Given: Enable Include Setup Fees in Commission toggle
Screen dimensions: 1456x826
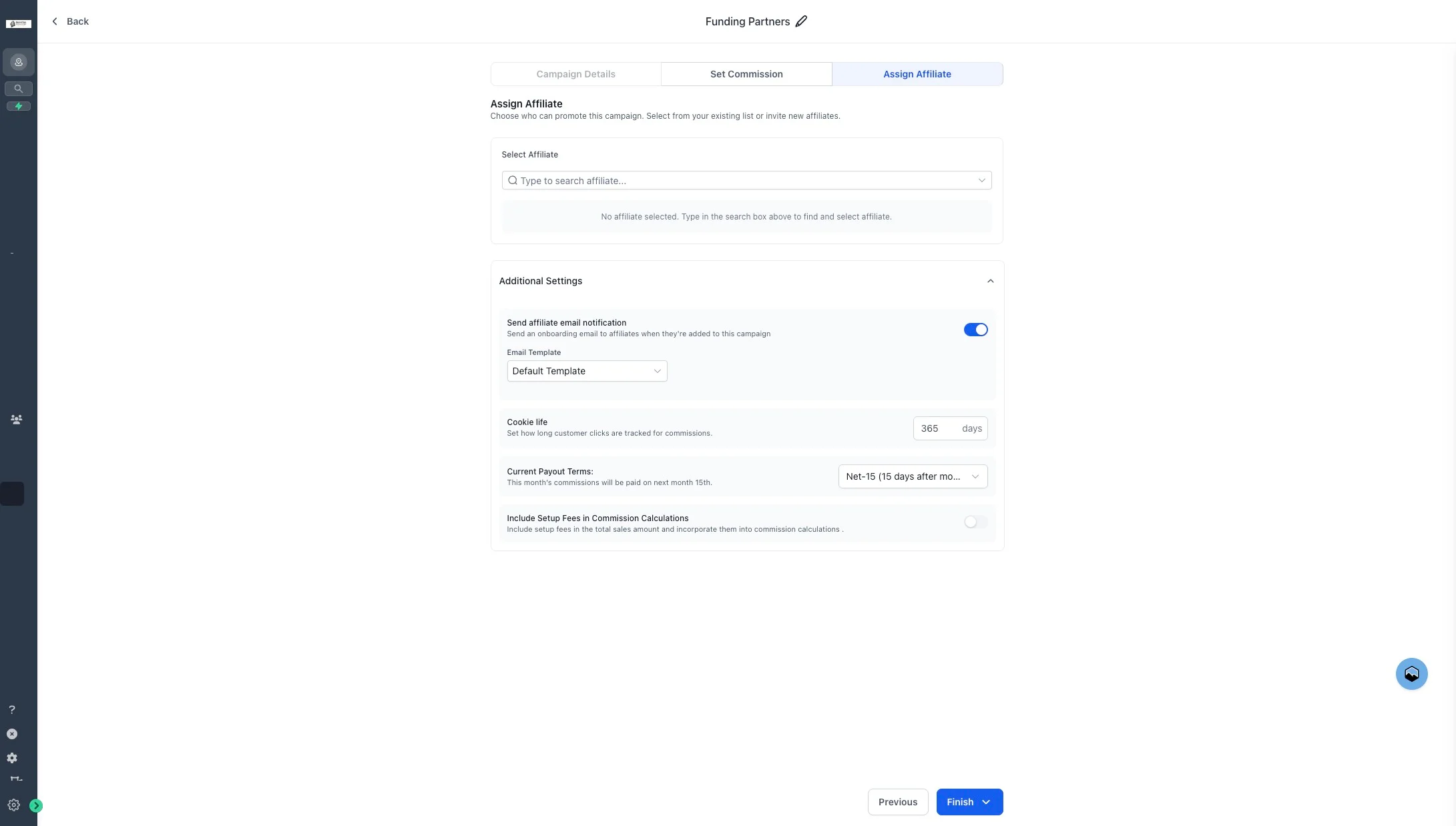Looking at the screenshot, I should pos(975,522).
